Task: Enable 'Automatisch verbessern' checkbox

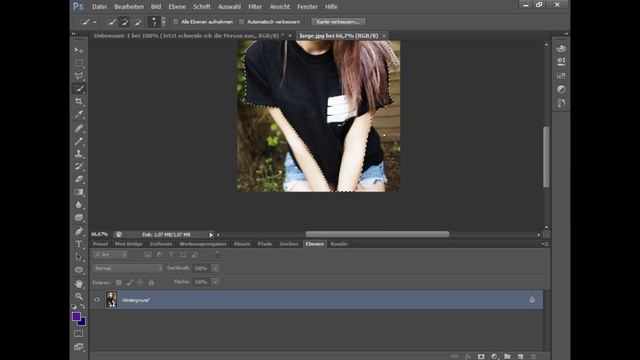Action: coord(242,22)
